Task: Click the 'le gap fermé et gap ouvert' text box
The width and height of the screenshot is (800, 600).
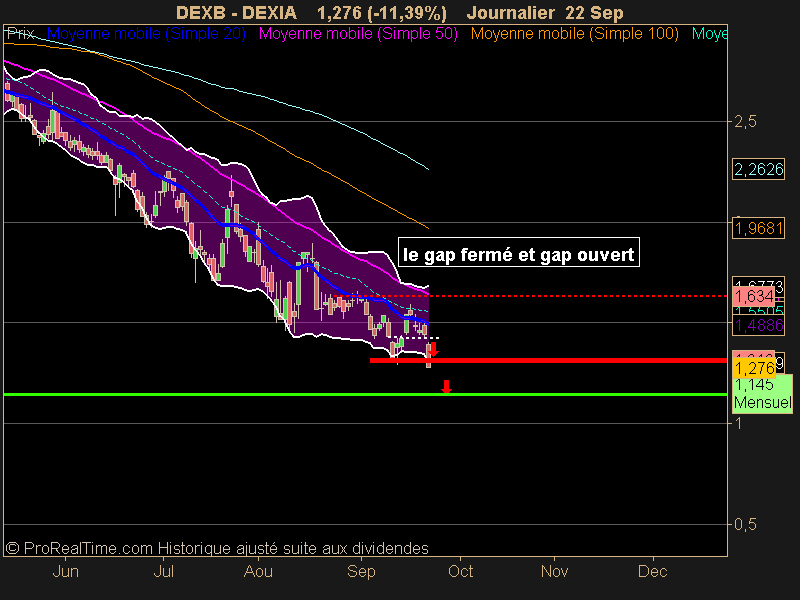Action: point(518,253)
